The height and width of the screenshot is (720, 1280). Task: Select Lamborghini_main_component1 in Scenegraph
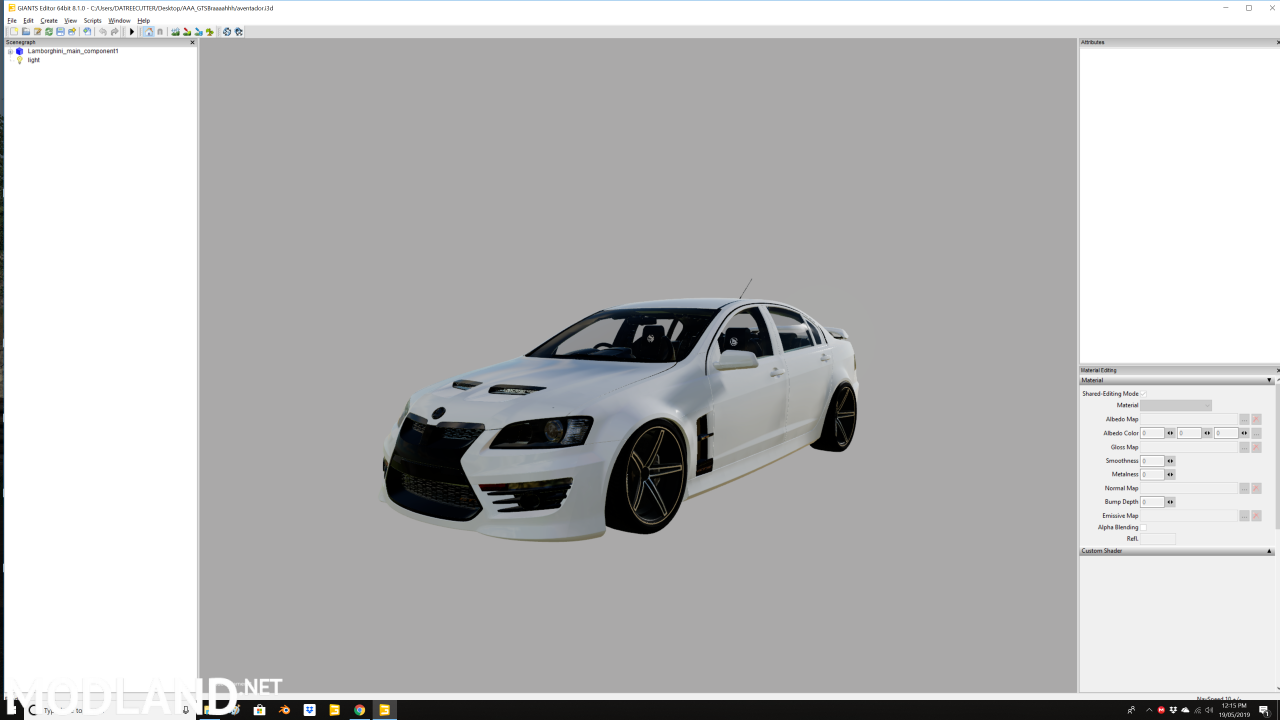point(73,51)
